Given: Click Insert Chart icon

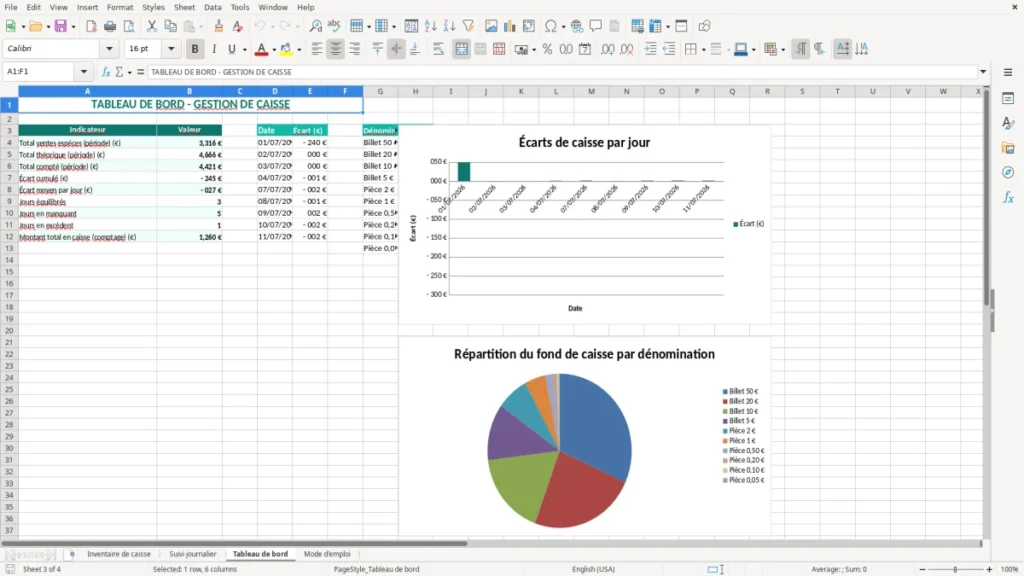Looking at the screenshot, I should click(510, 26).
